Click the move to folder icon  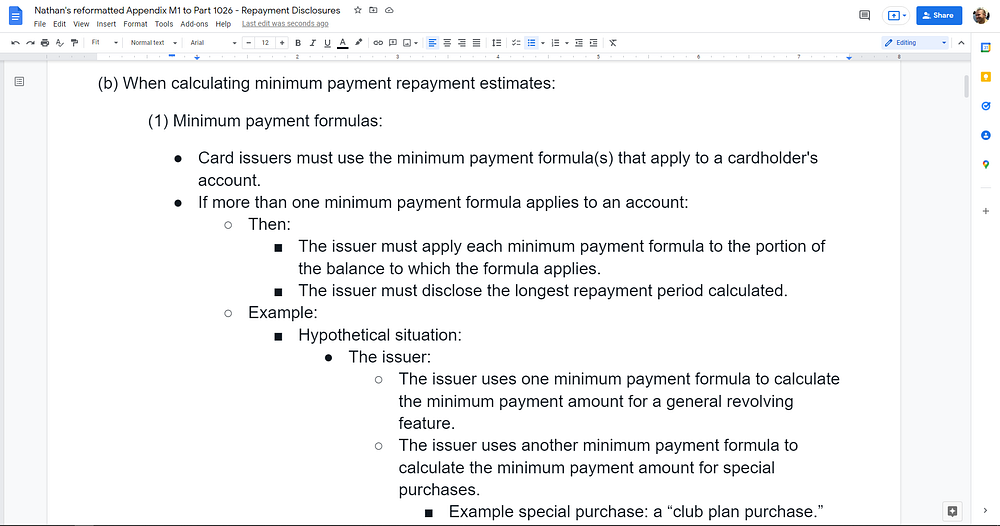click(373, 10)
